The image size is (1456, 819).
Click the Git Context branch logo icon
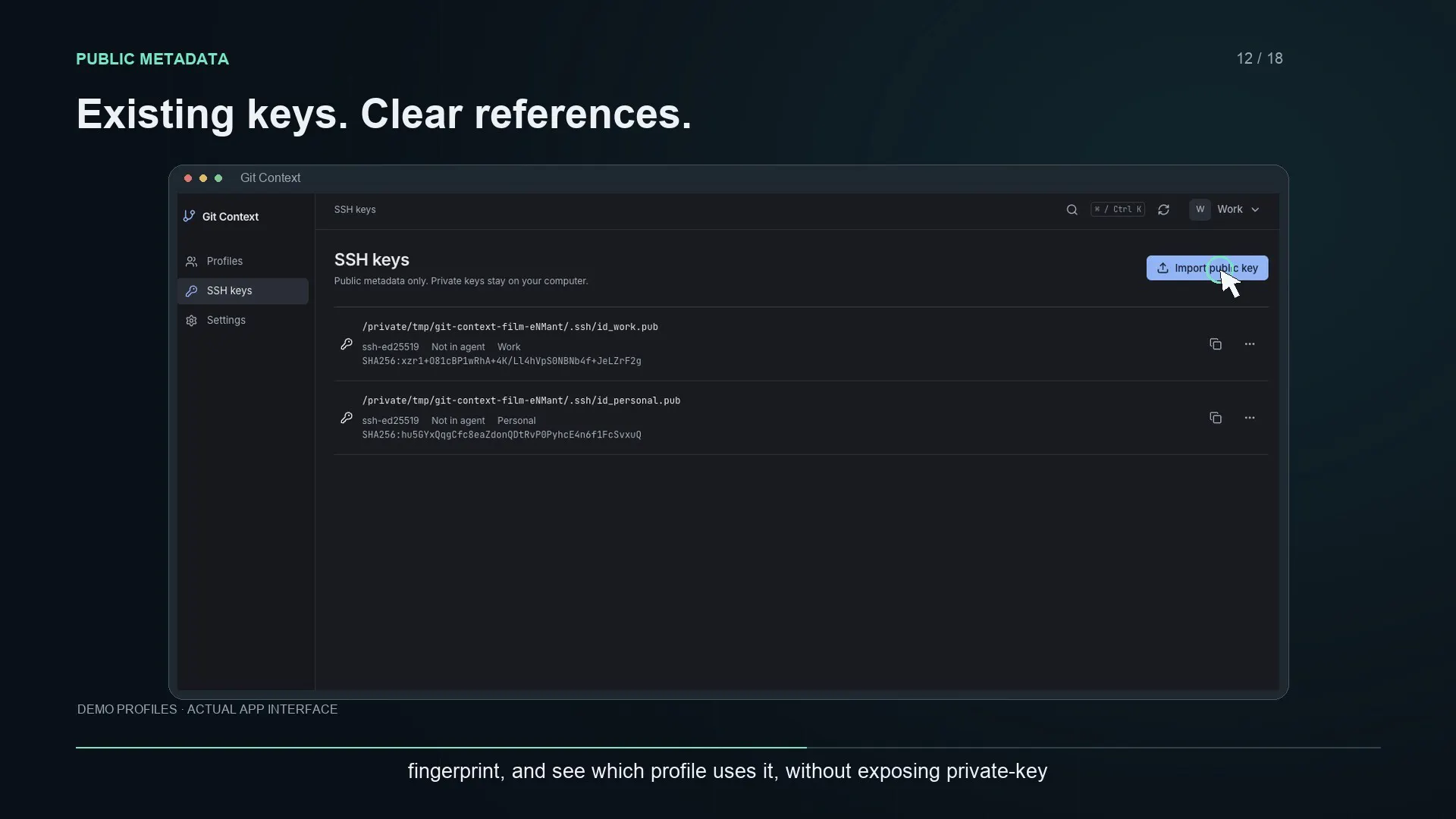189,216
